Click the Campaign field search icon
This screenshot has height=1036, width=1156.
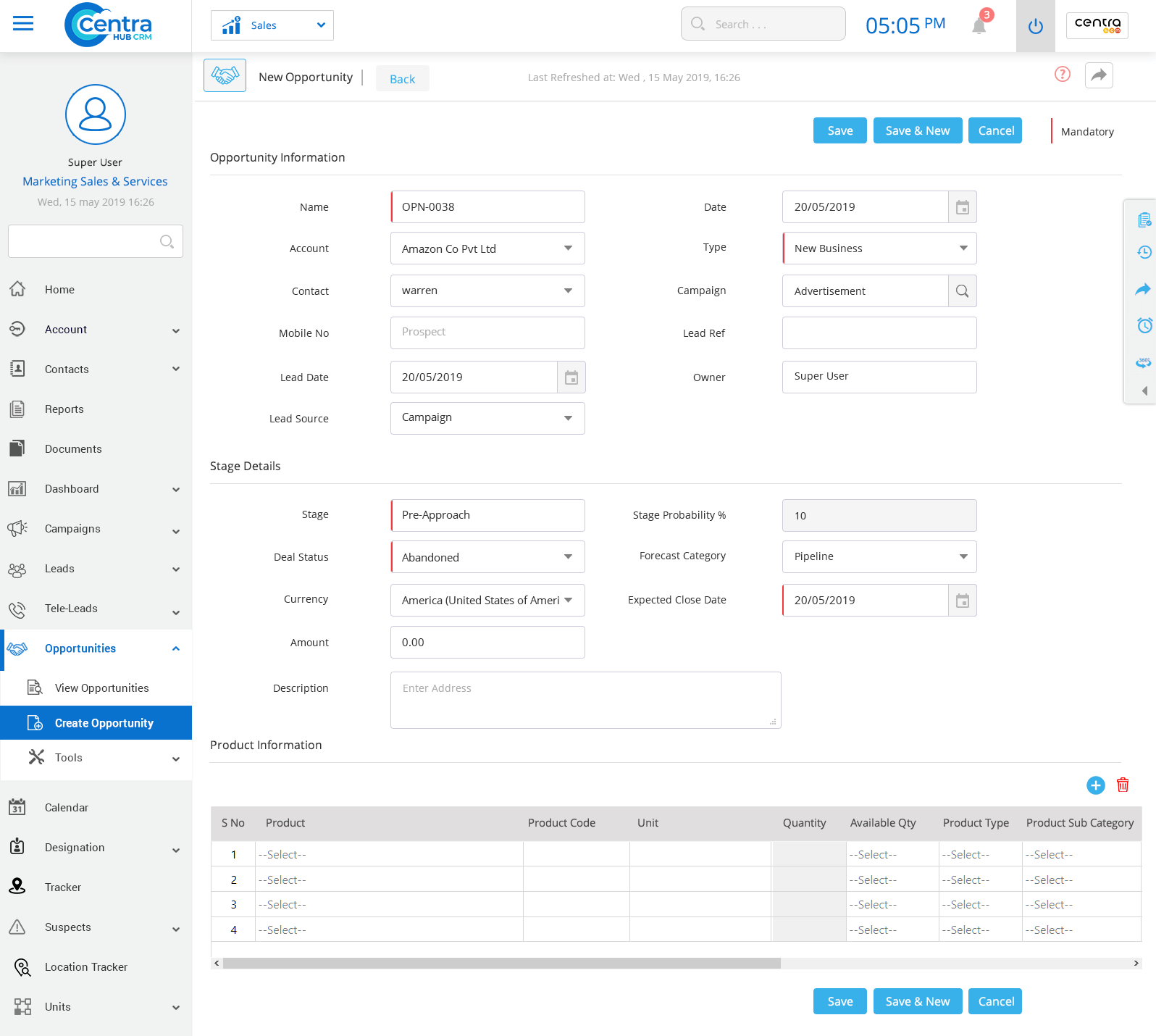pos(962,291)
